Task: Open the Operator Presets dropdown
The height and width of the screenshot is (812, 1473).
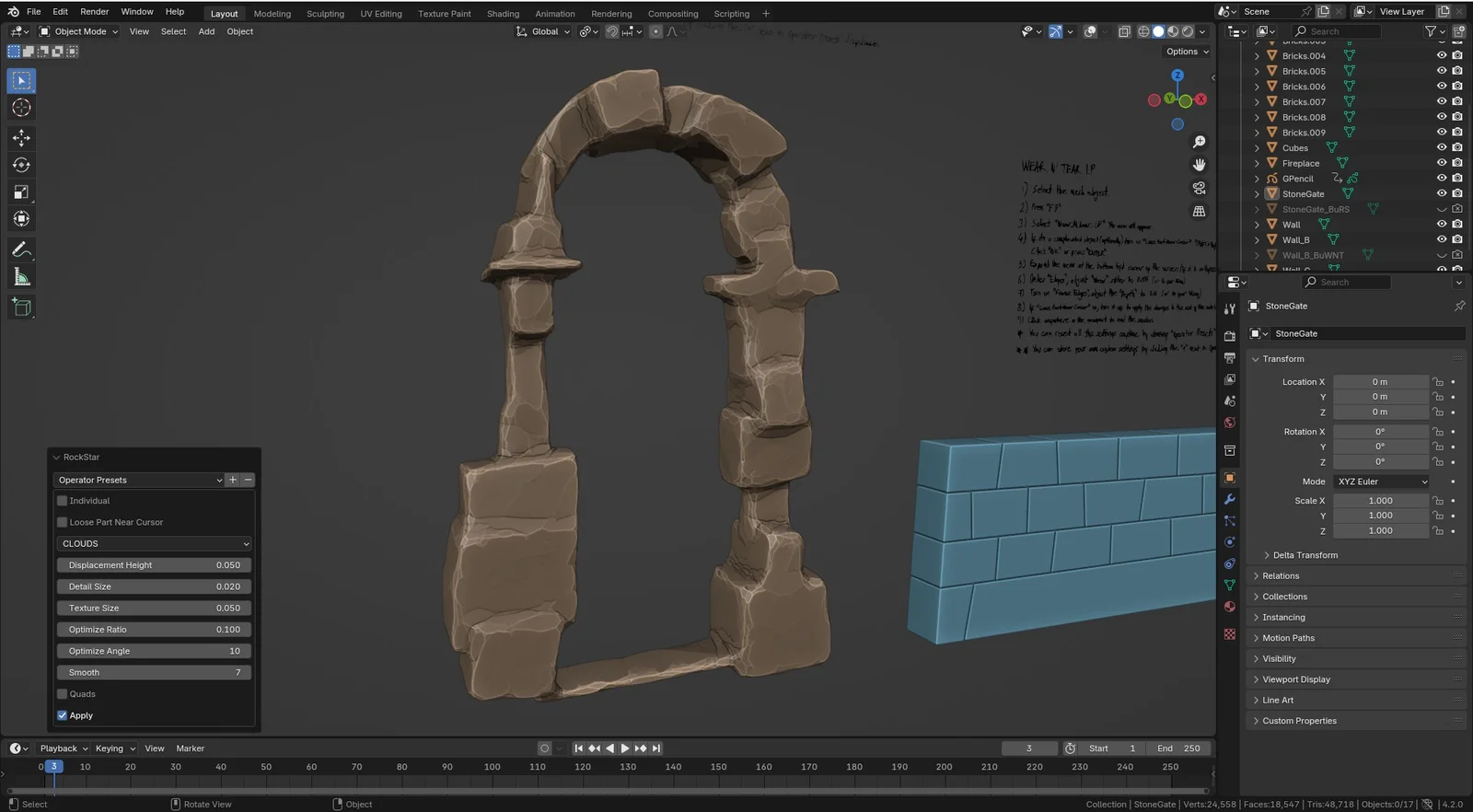Action: (x=140, y=480)
